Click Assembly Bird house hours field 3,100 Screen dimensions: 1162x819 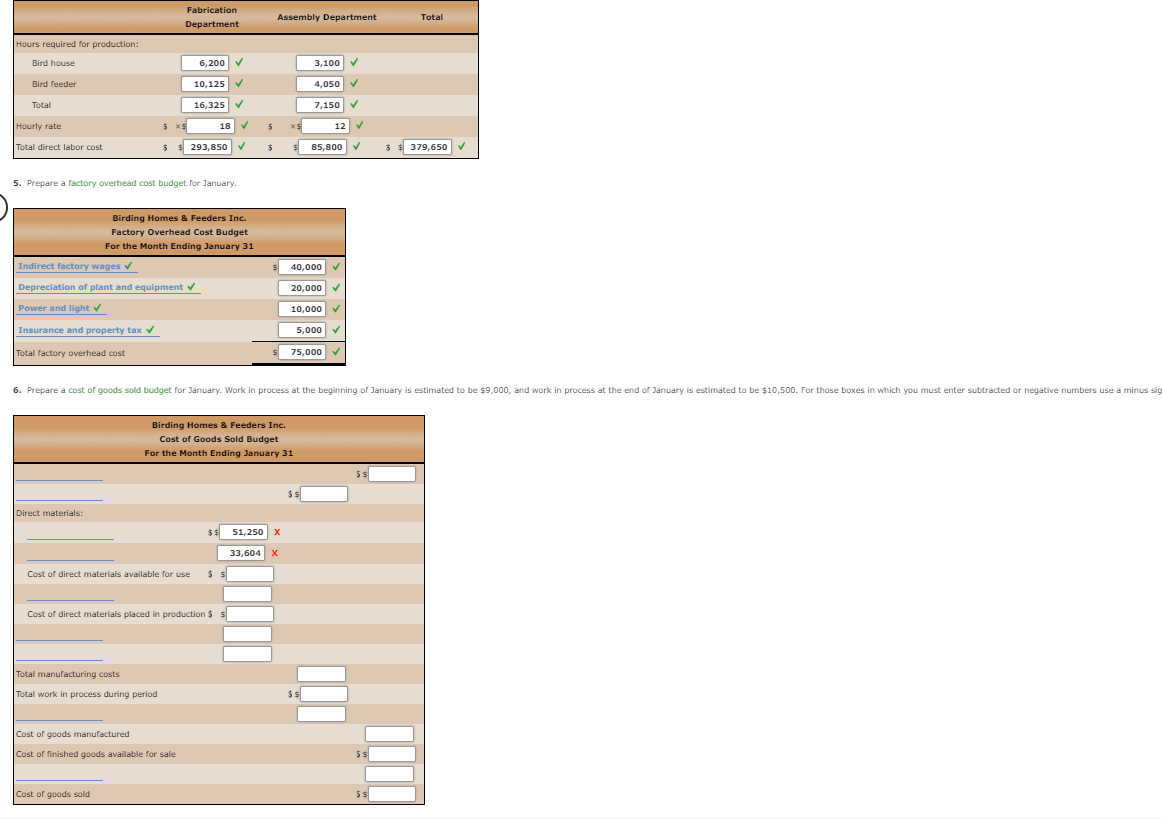320,63
